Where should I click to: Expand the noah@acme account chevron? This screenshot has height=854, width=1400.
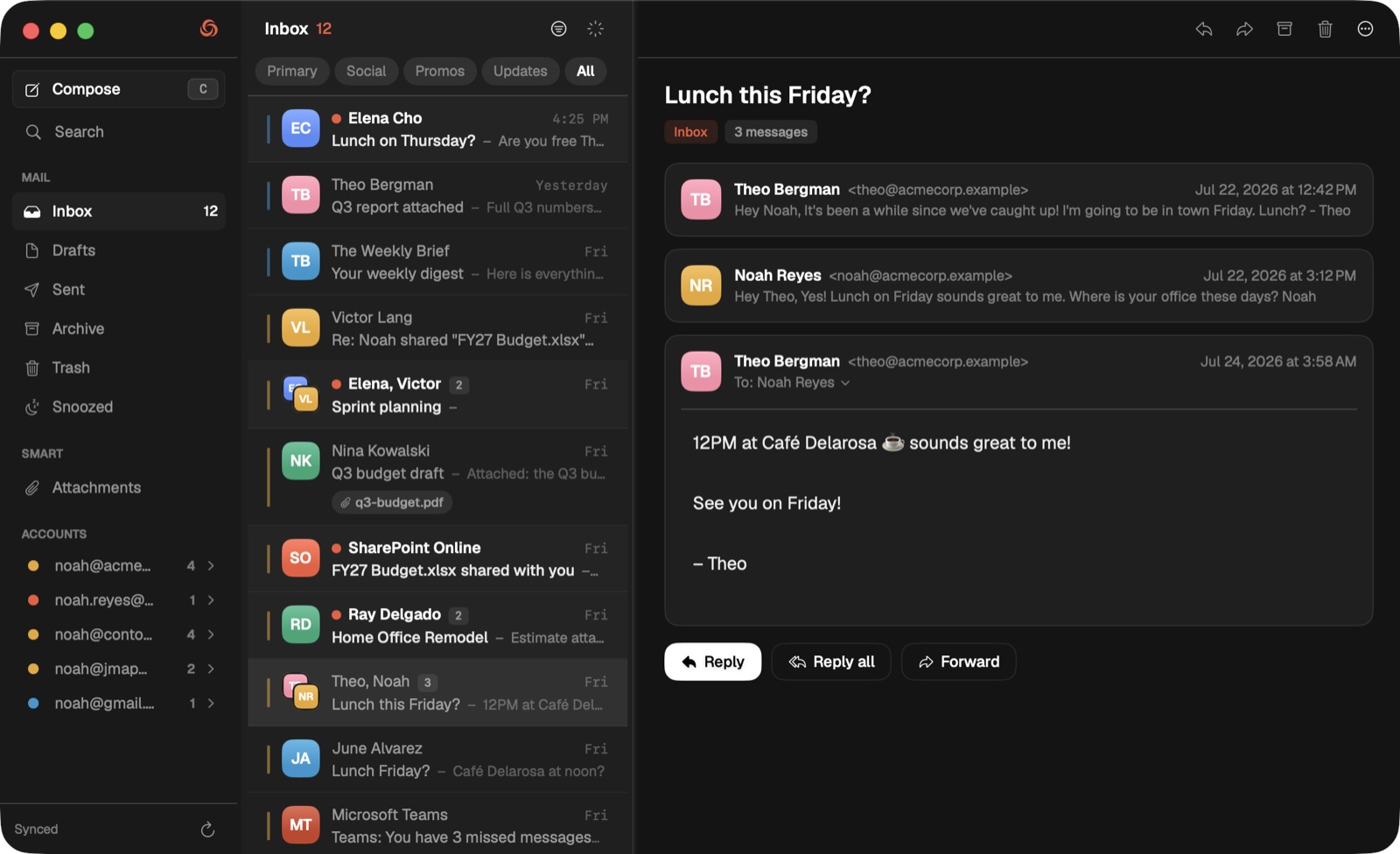click(x=211, y=566)
